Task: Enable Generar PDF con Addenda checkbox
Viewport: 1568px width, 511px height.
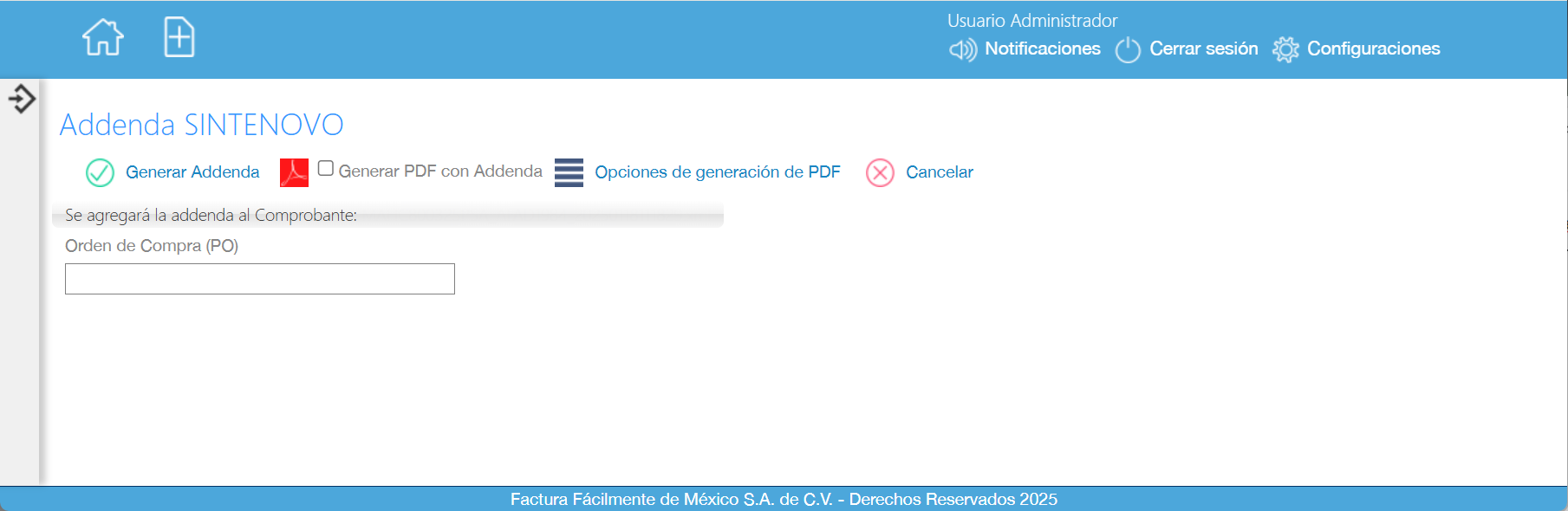Action: (x=326, y=168)
